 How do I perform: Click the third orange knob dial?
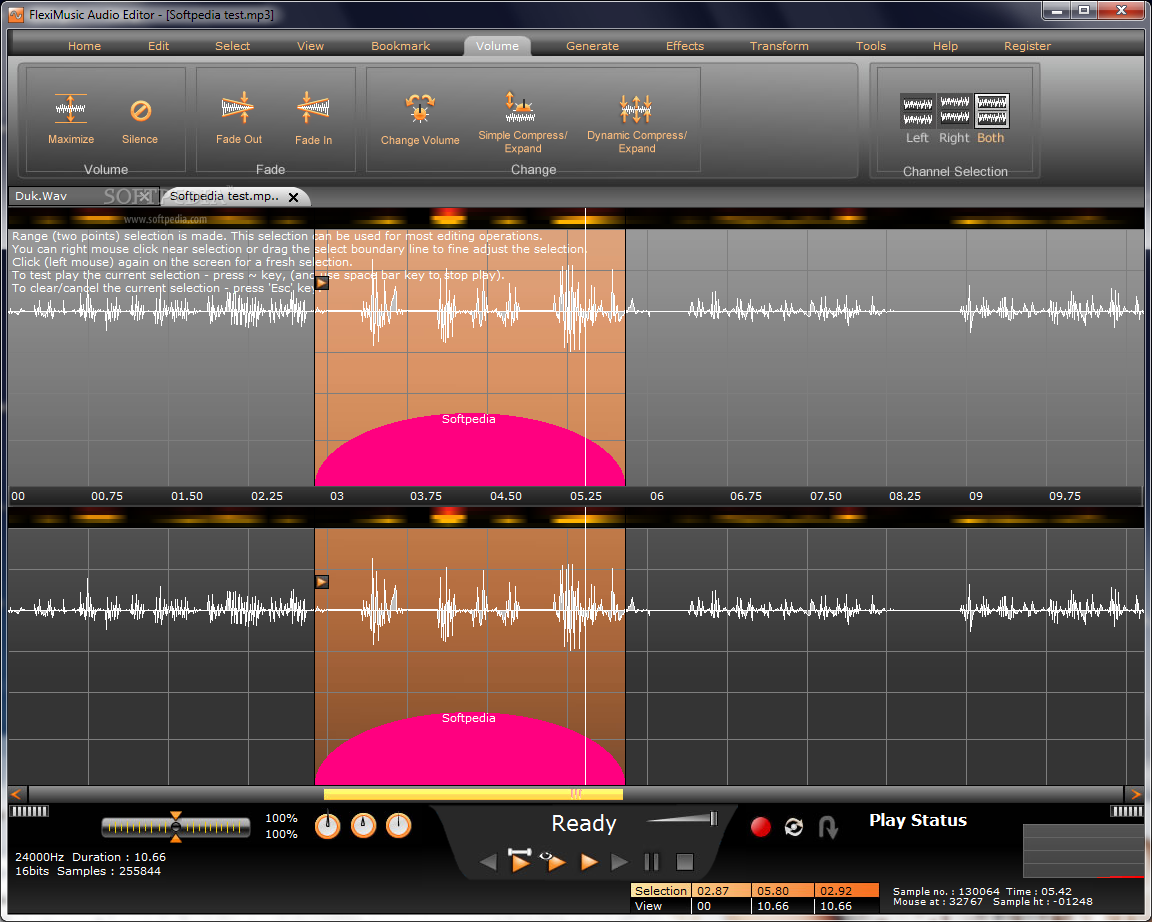click(x=398, y=826)
